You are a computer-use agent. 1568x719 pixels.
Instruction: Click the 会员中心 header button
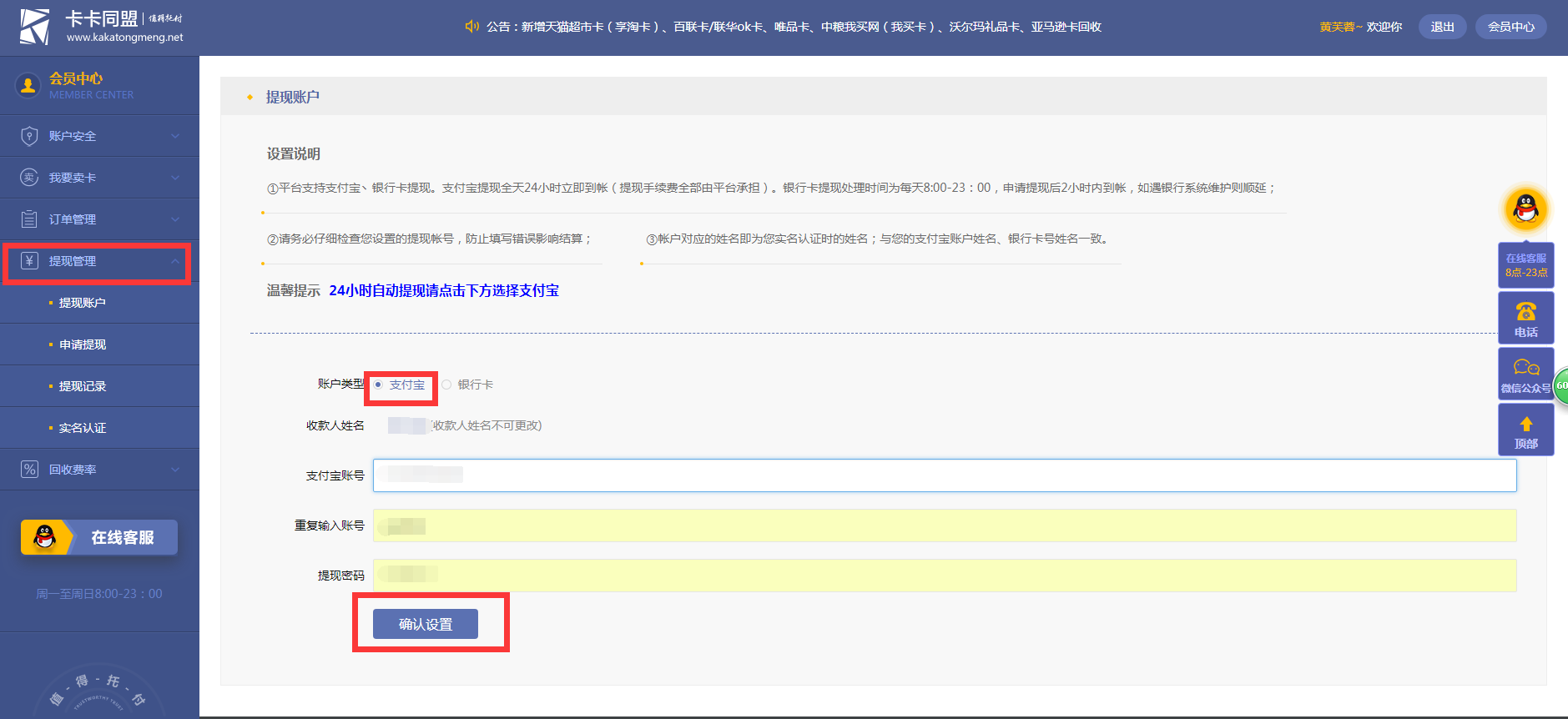click(x=1510, y=27)
